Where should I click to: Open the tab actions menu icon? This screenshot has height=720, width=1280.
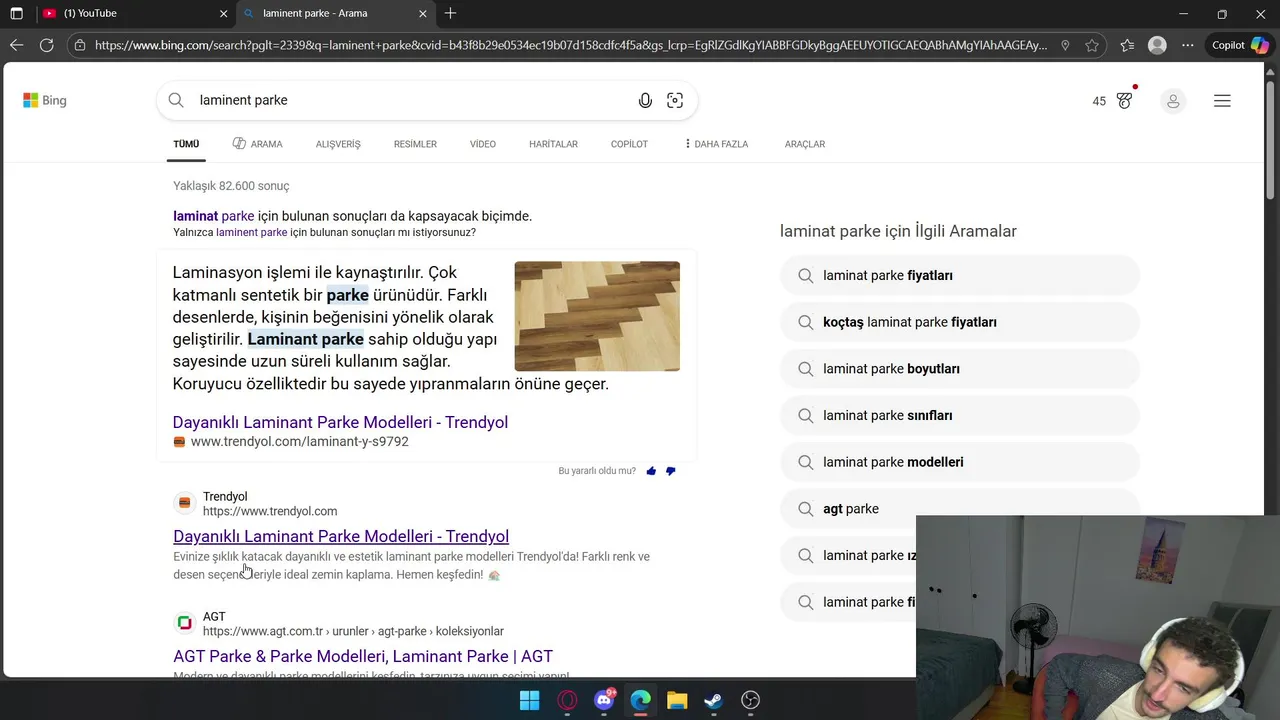tap(16, 14)
